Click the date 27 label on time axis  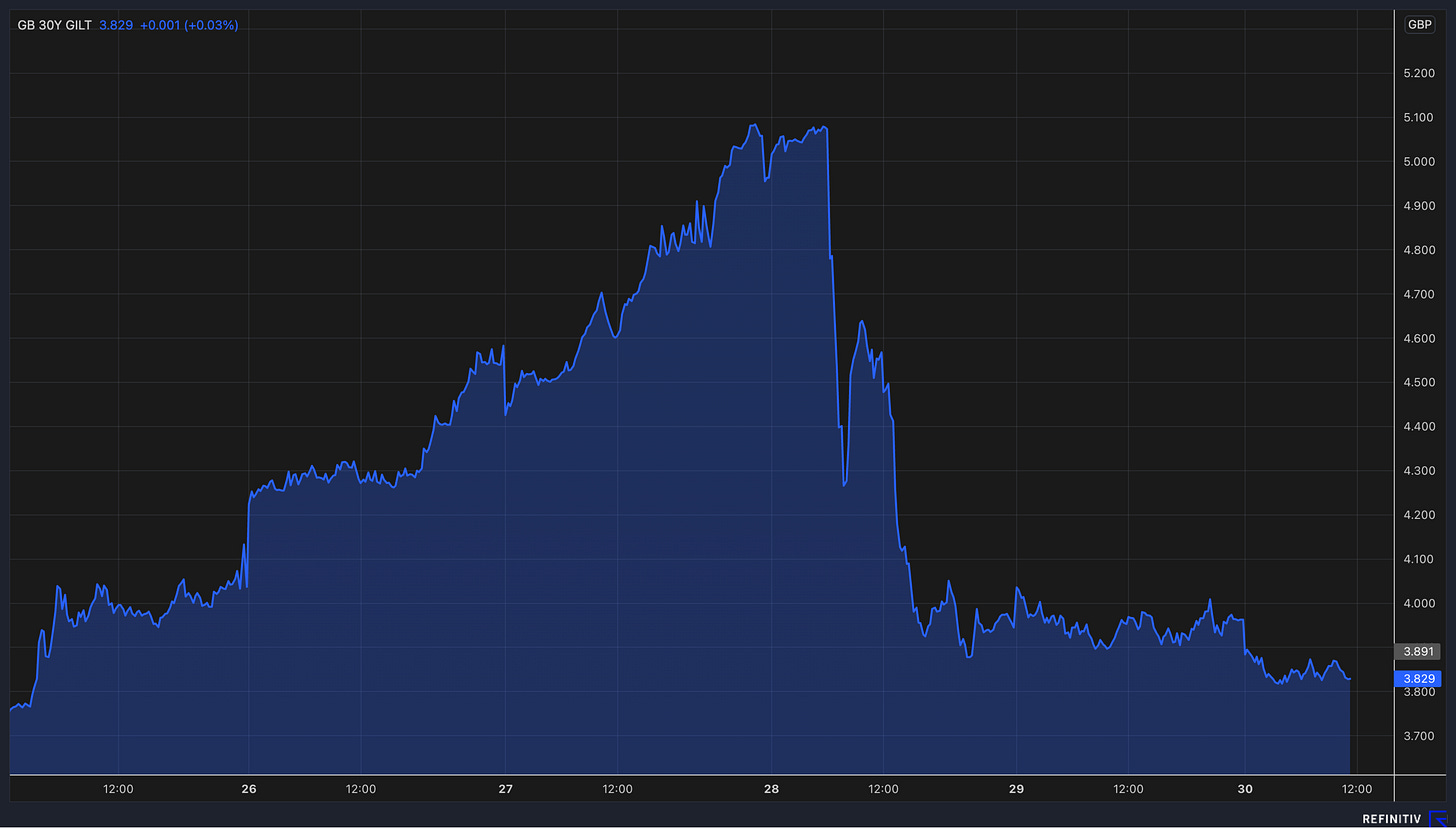[506, 789]
